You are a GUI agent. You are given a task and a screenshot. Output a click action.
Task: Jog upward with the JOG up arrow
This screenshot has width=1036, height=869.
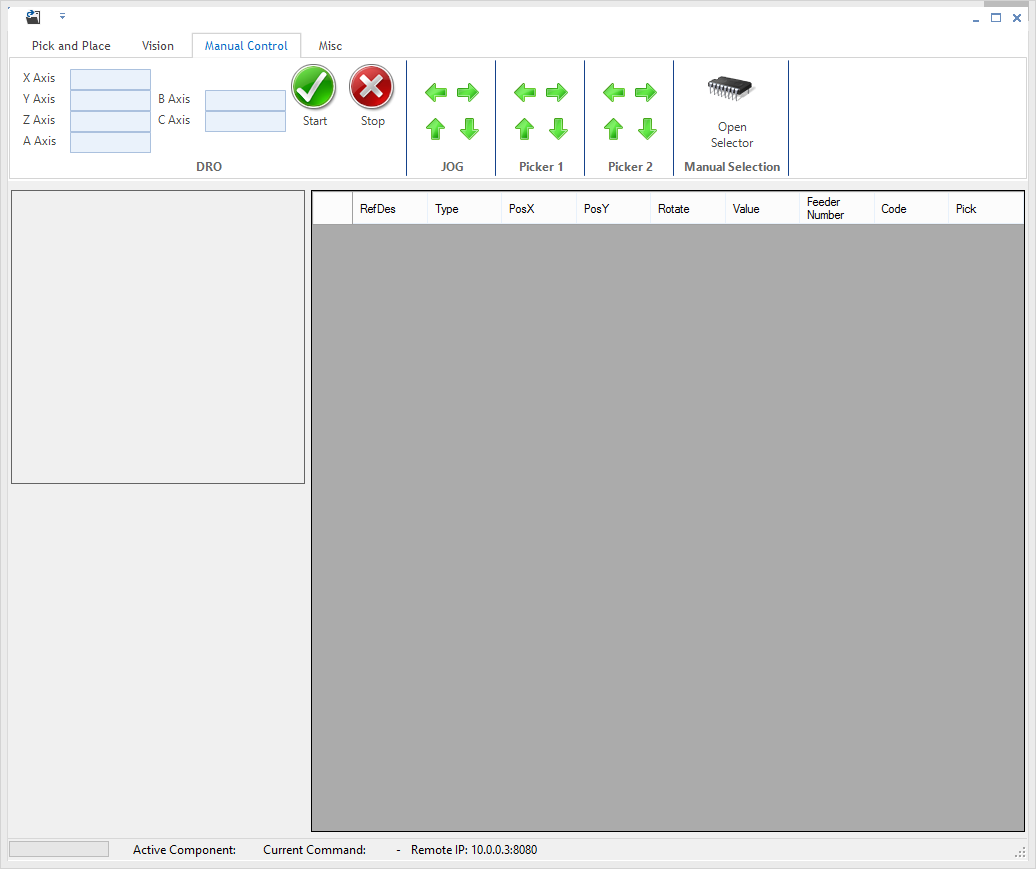[435, 129]
